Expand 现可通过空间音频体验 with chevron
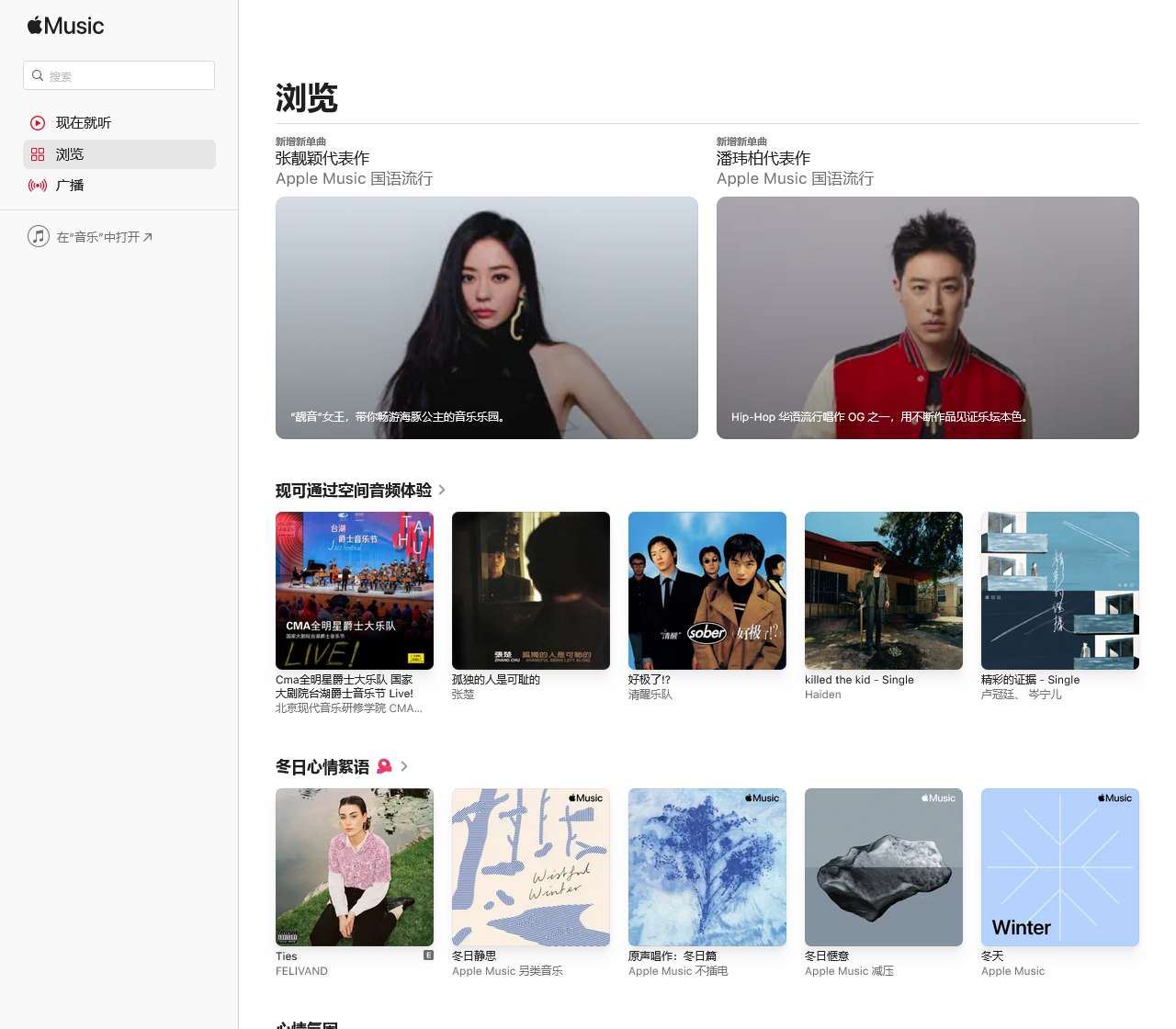 point(442,490)
